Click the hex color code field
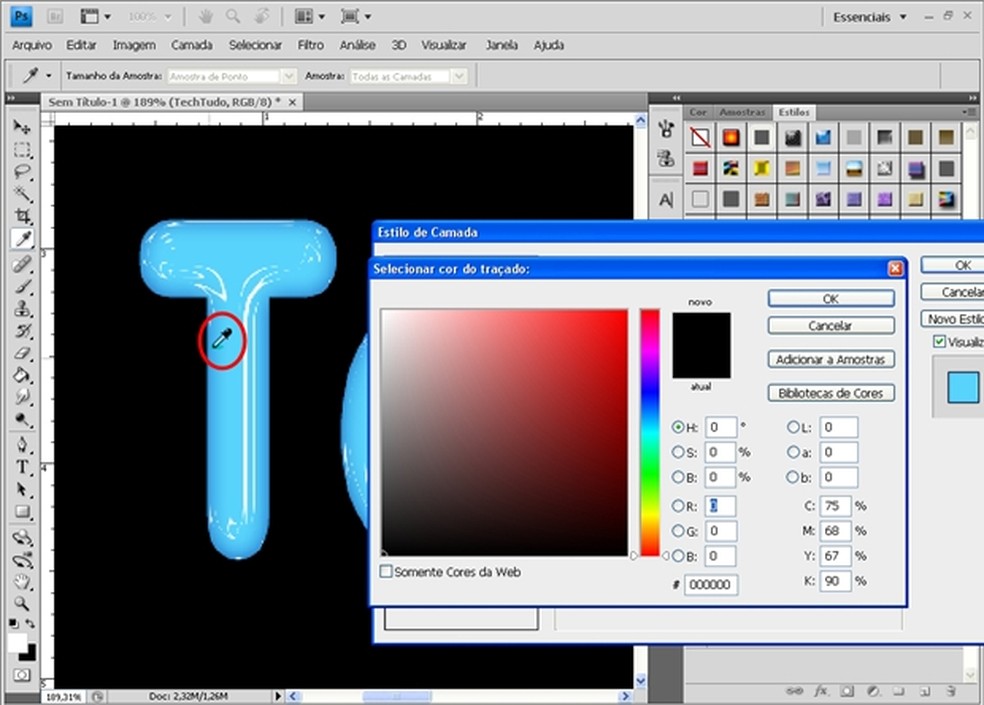The image size is (984, 705). 711,584
